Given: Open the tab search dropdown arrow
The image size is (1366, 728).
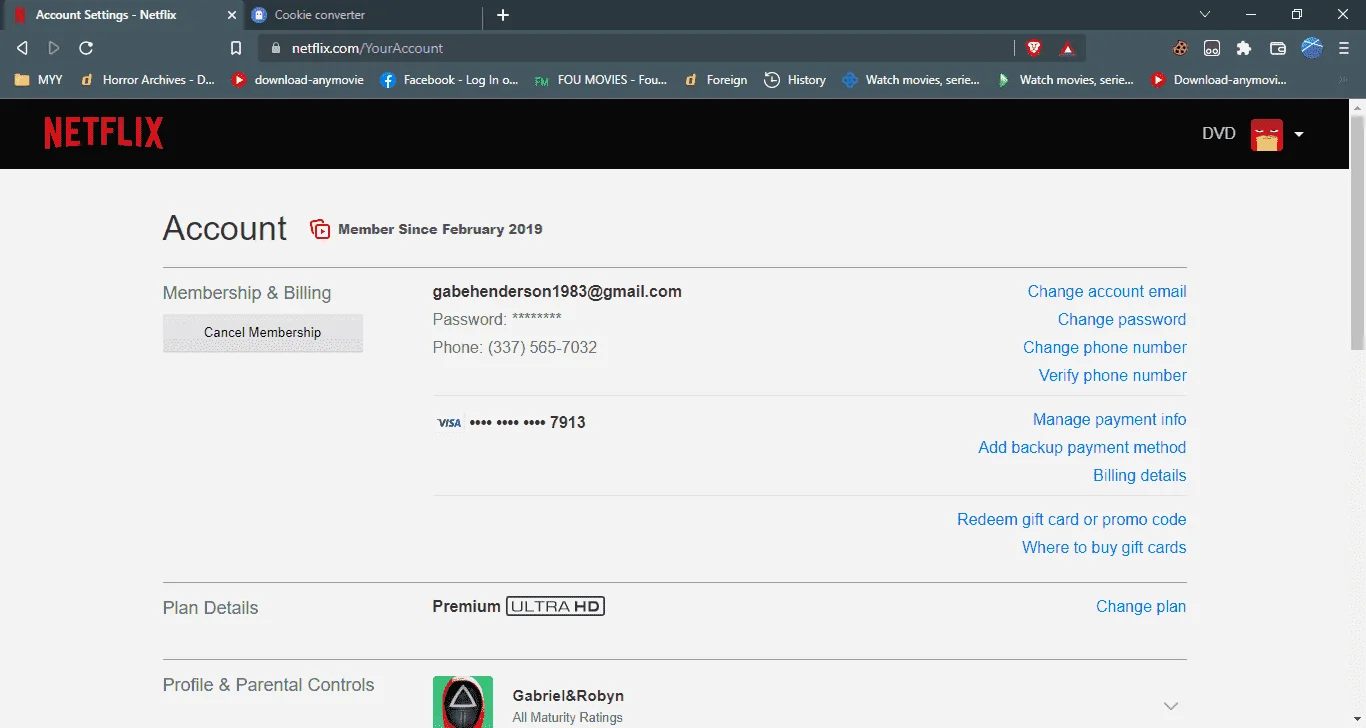Looking at the screenshot, I should pyautogui.click(x=1205, y=14).
